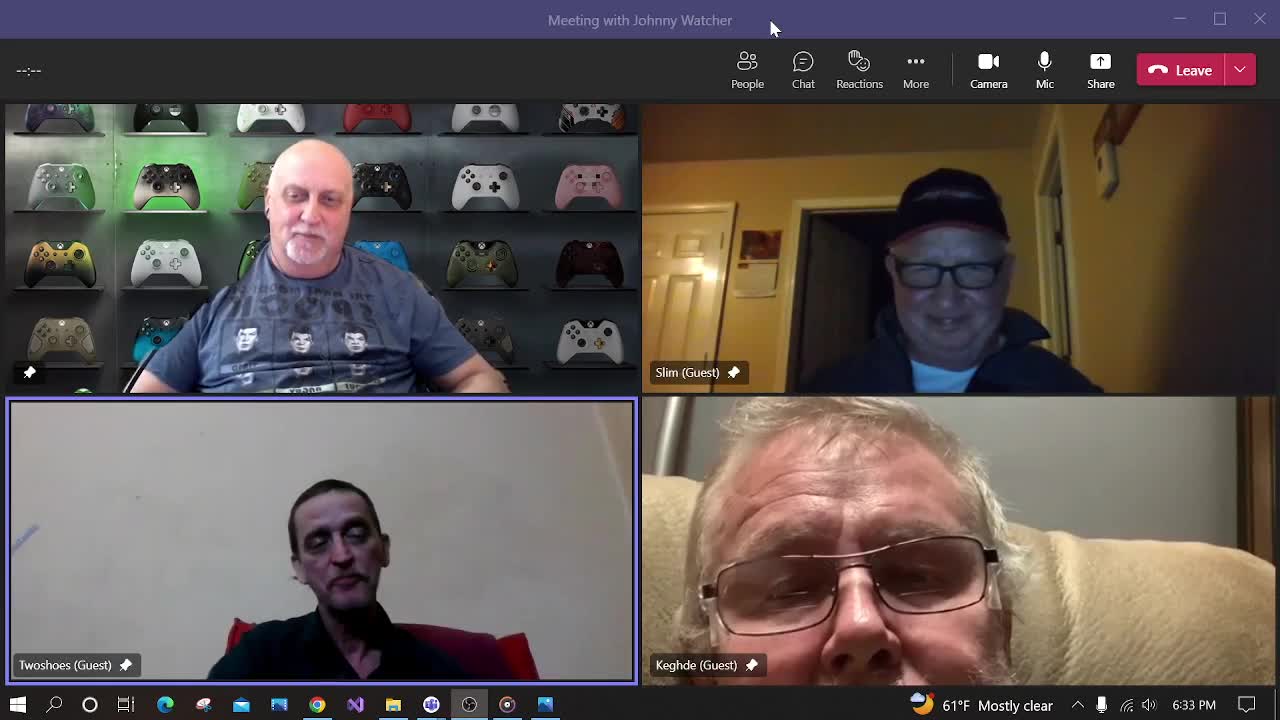Mute the Mic

pos(1044,70)
